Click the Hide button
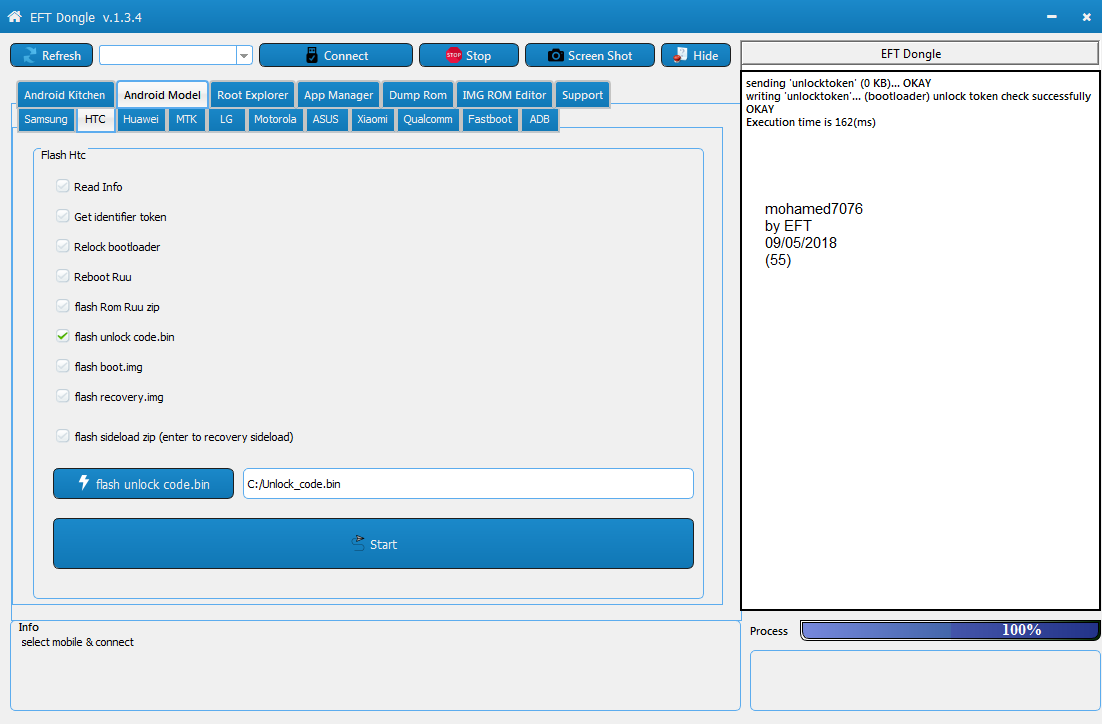Screen dimensions: 1102x724 (696, 56)
